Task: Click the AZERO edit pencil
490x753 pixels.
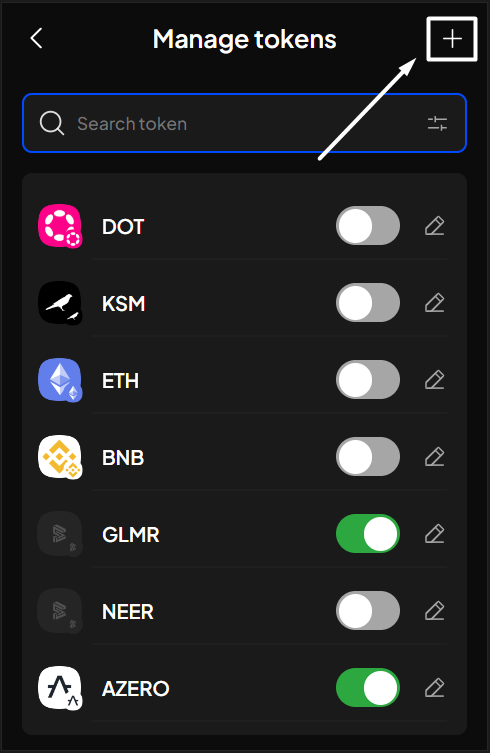Action: click(x=435, y=688)
